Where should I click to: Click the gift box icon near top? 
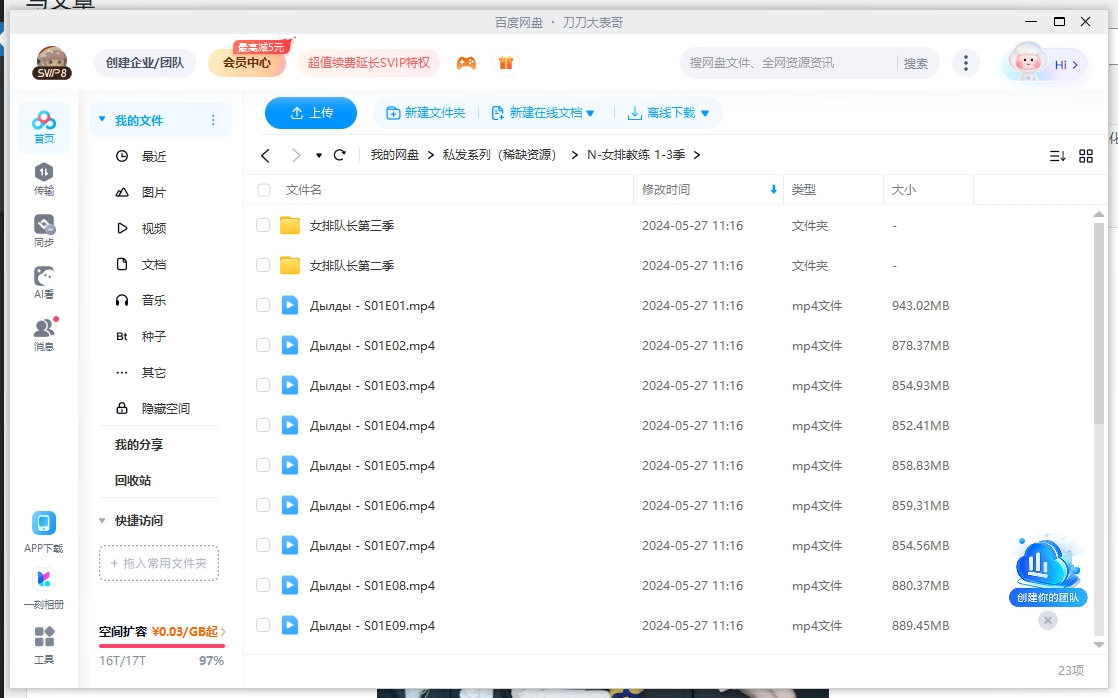click(x=506, y=62)
